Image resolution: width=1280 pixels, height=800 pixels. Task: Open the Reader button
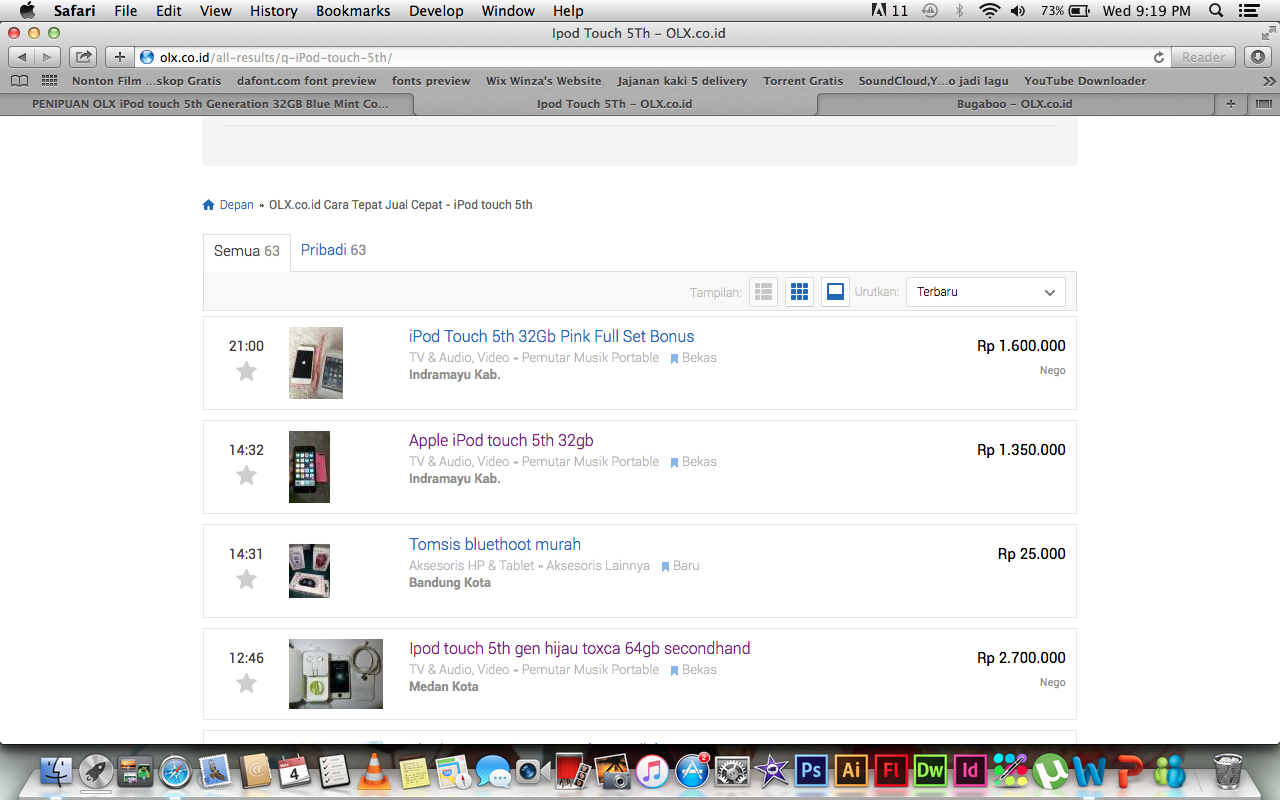point(1203,57)
